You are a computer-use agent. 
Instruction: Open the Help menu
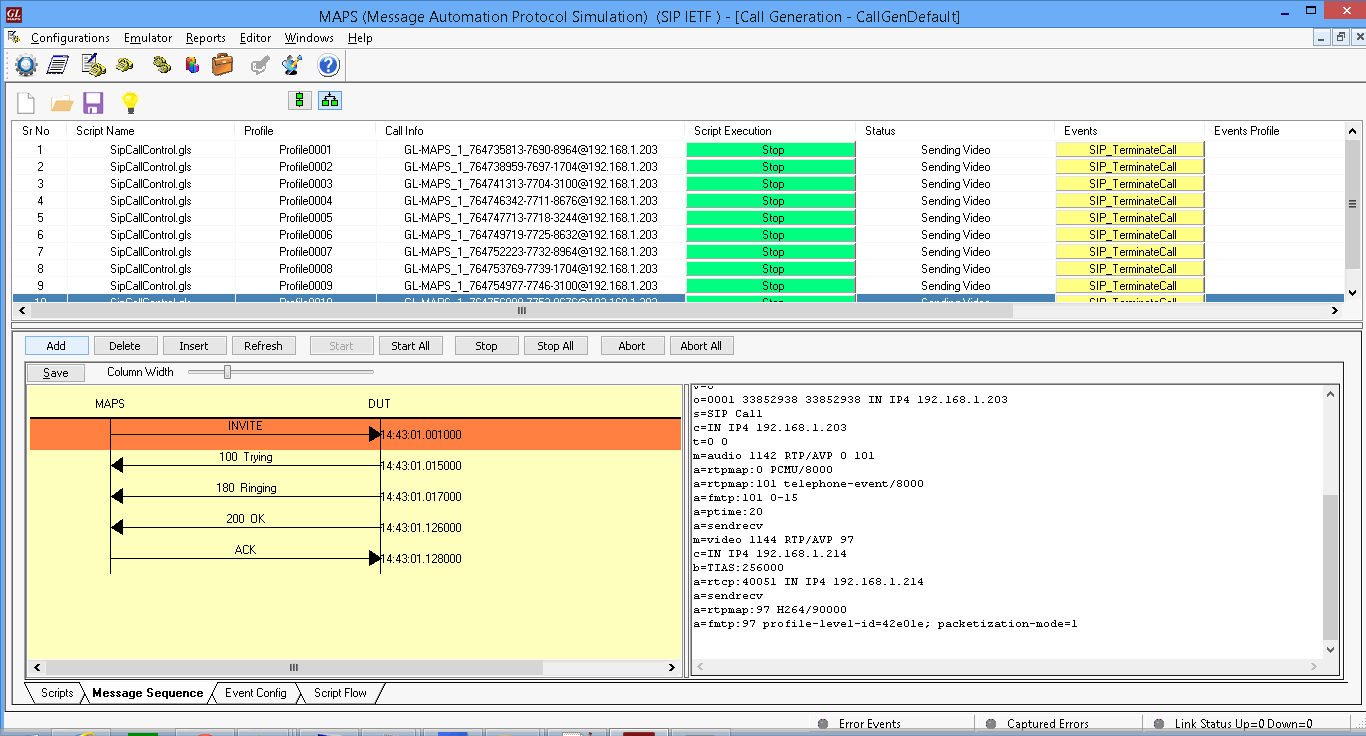coord(360,38)
